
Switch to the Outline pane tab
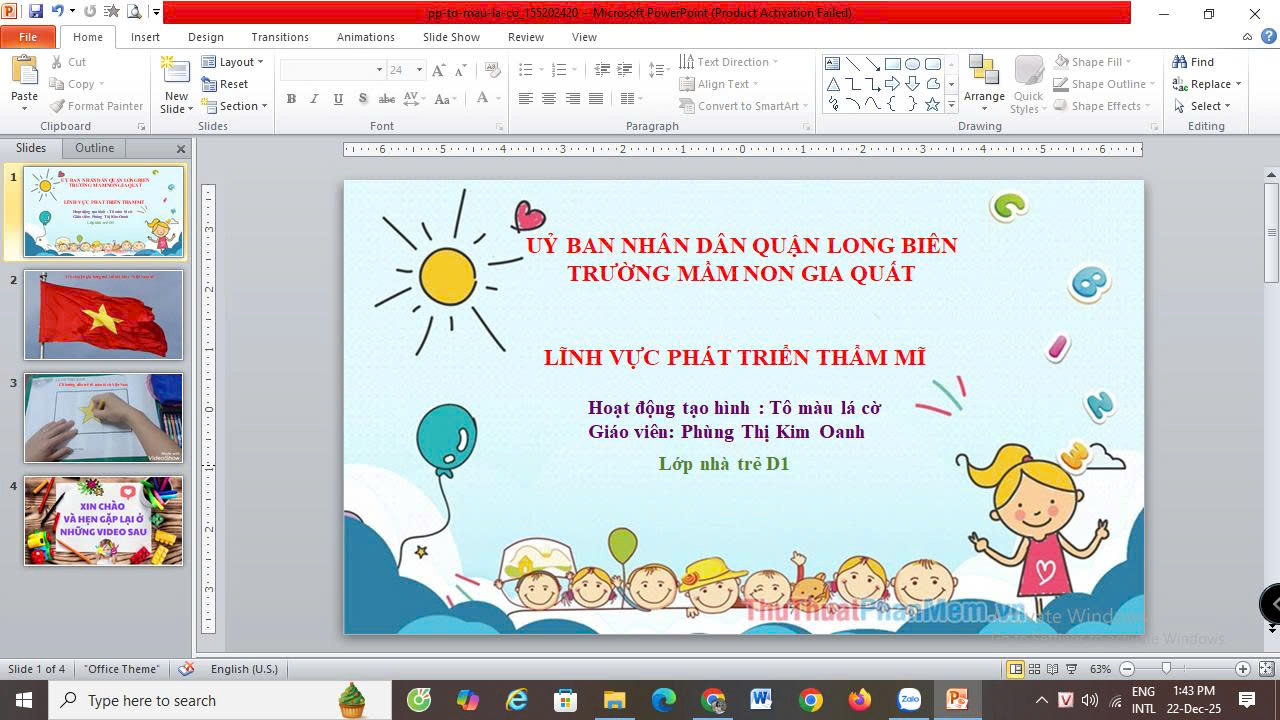(x=95, y=148)
